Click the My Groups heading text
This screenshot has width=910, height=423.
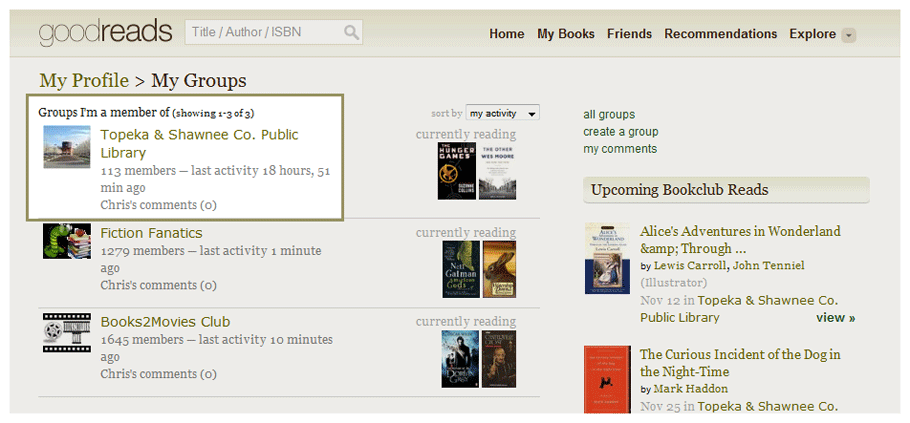pos(199,81)
